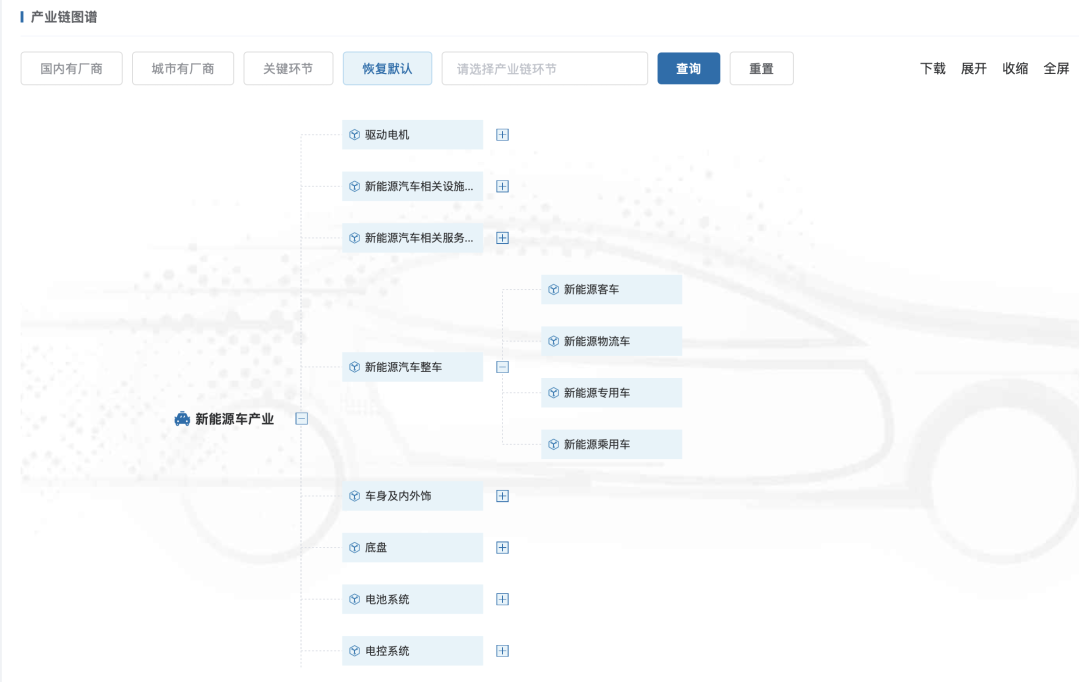
Task: Select the 新能源汽车相关设施 node label
Action: (419, 187)
